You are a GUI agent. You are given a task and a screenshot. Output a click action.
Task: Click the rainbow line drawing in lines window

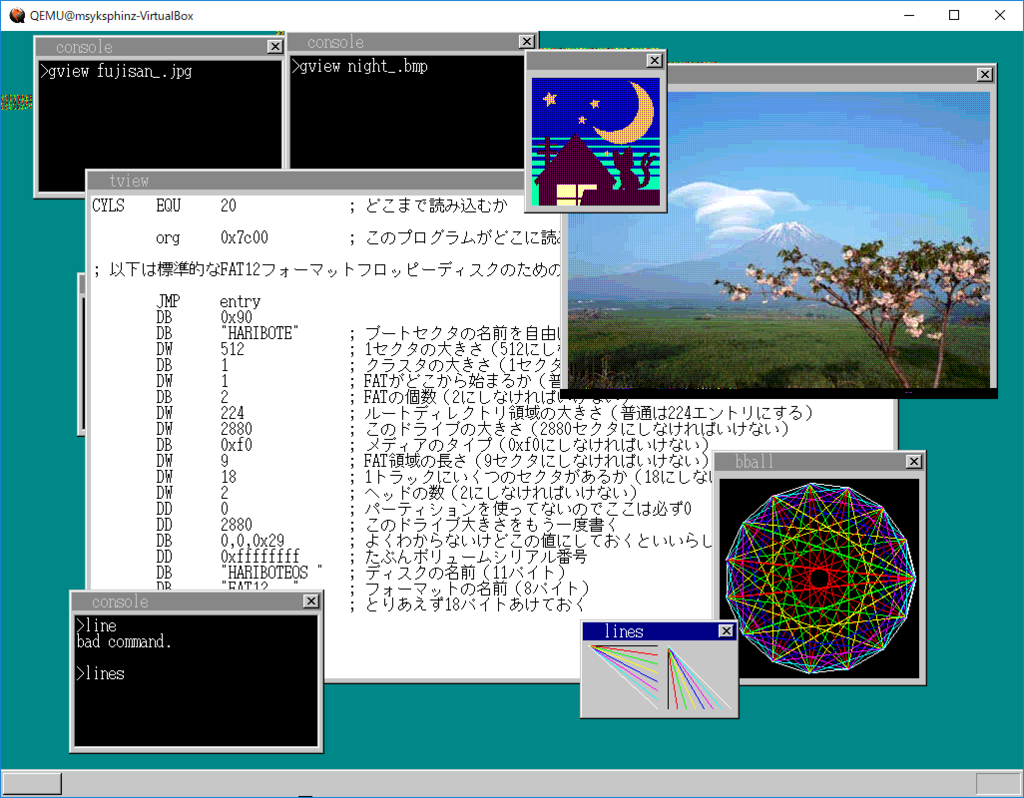(x=660, y=677)
